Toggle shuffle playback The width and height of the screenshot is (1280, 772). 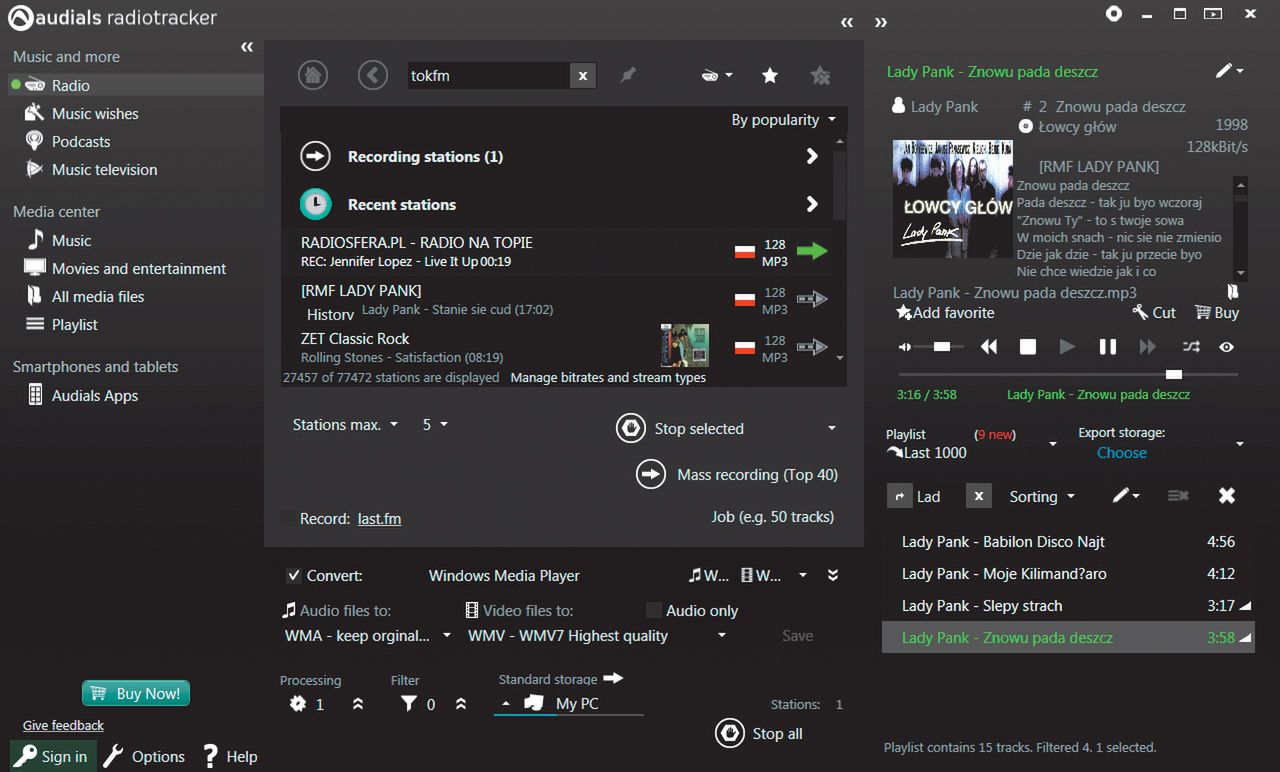(1191, 346)
